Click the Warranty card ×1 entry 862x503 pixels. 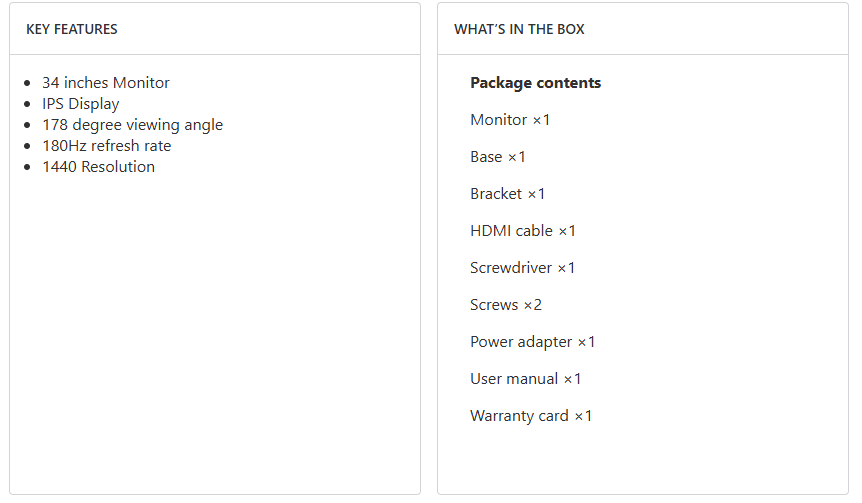tap(531, 416)
